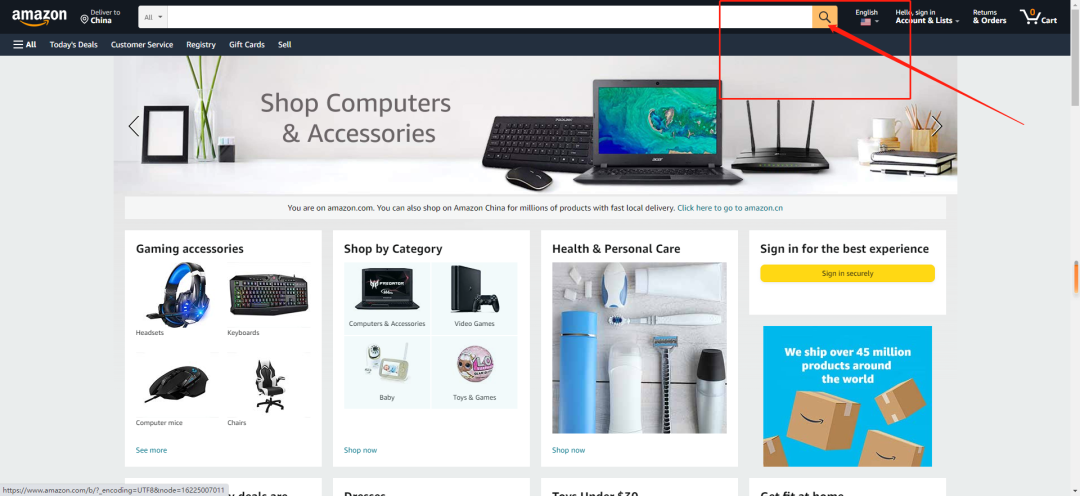
Task: Click the Deliver to China location icon
Action: (x=84, y=19)
